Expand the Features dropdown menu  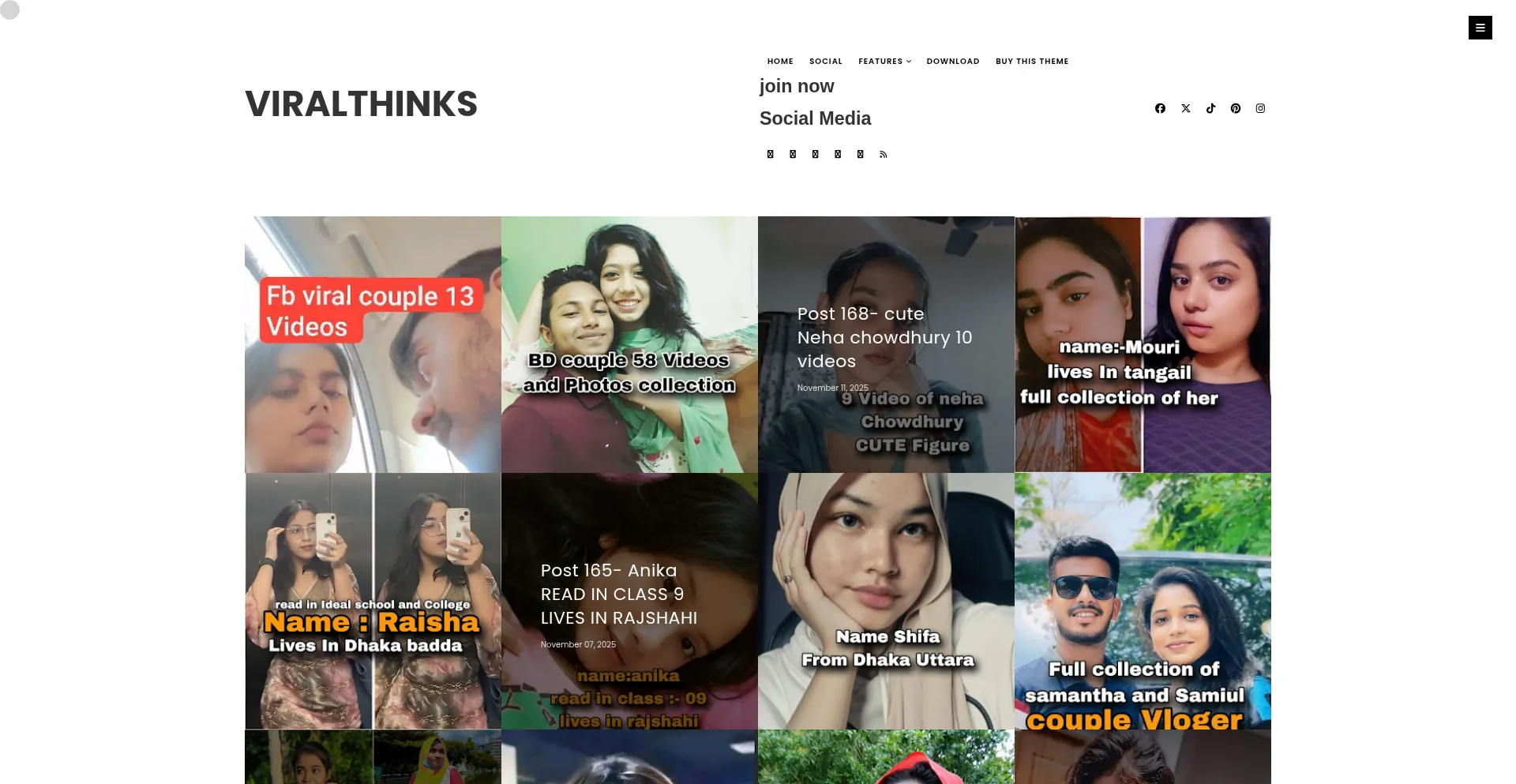click(885, 62)
